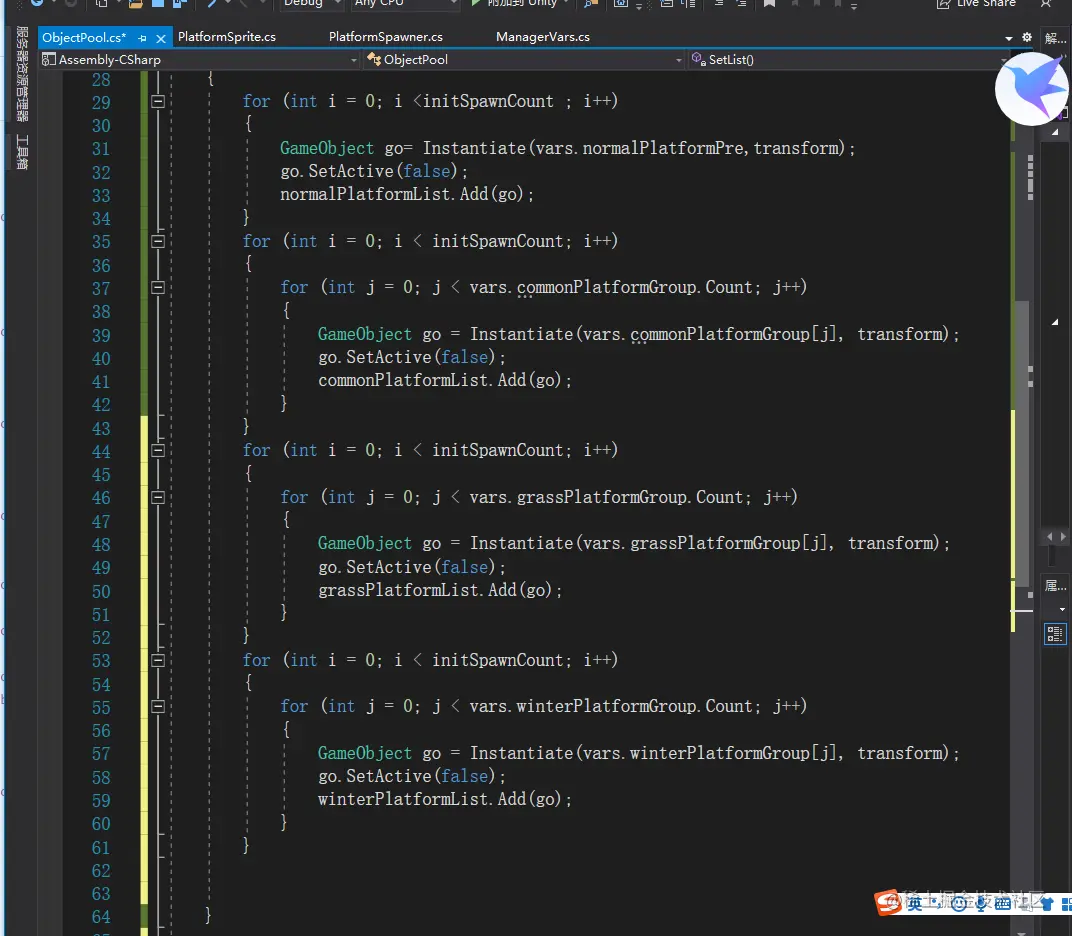This screenshot has height=936, width=1072.
Task: Click the pin icon on ObjectPool.cs tab
Action: [x=141, y=38]
